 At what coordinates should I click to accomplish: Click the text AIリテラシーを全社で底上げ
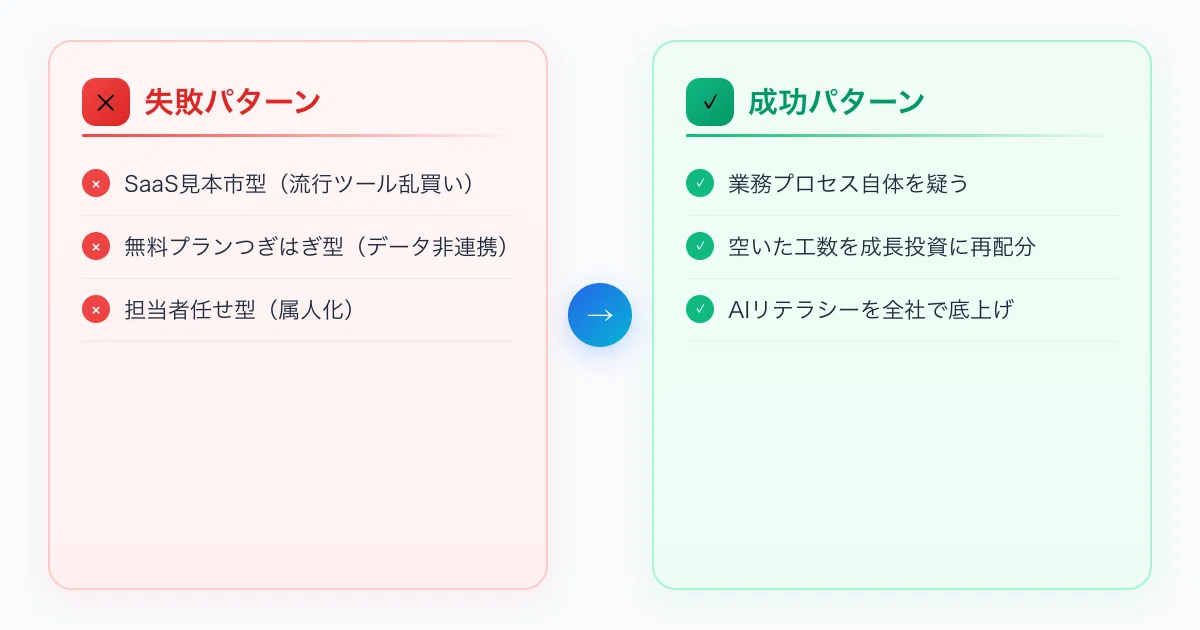871,310
